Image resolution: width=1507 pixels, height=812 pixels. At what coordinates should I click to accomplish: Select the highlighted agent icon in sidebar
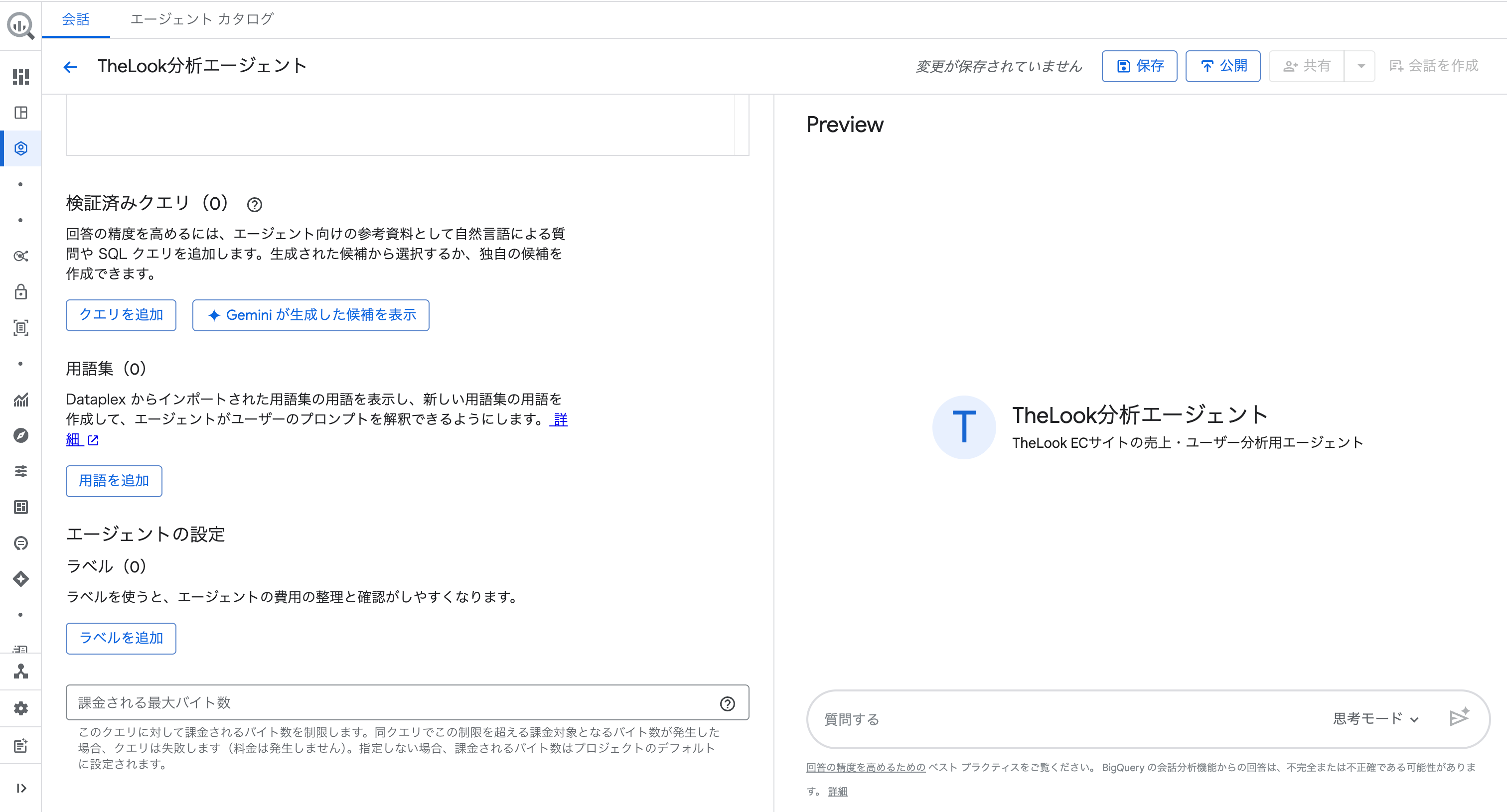point(20,148)
